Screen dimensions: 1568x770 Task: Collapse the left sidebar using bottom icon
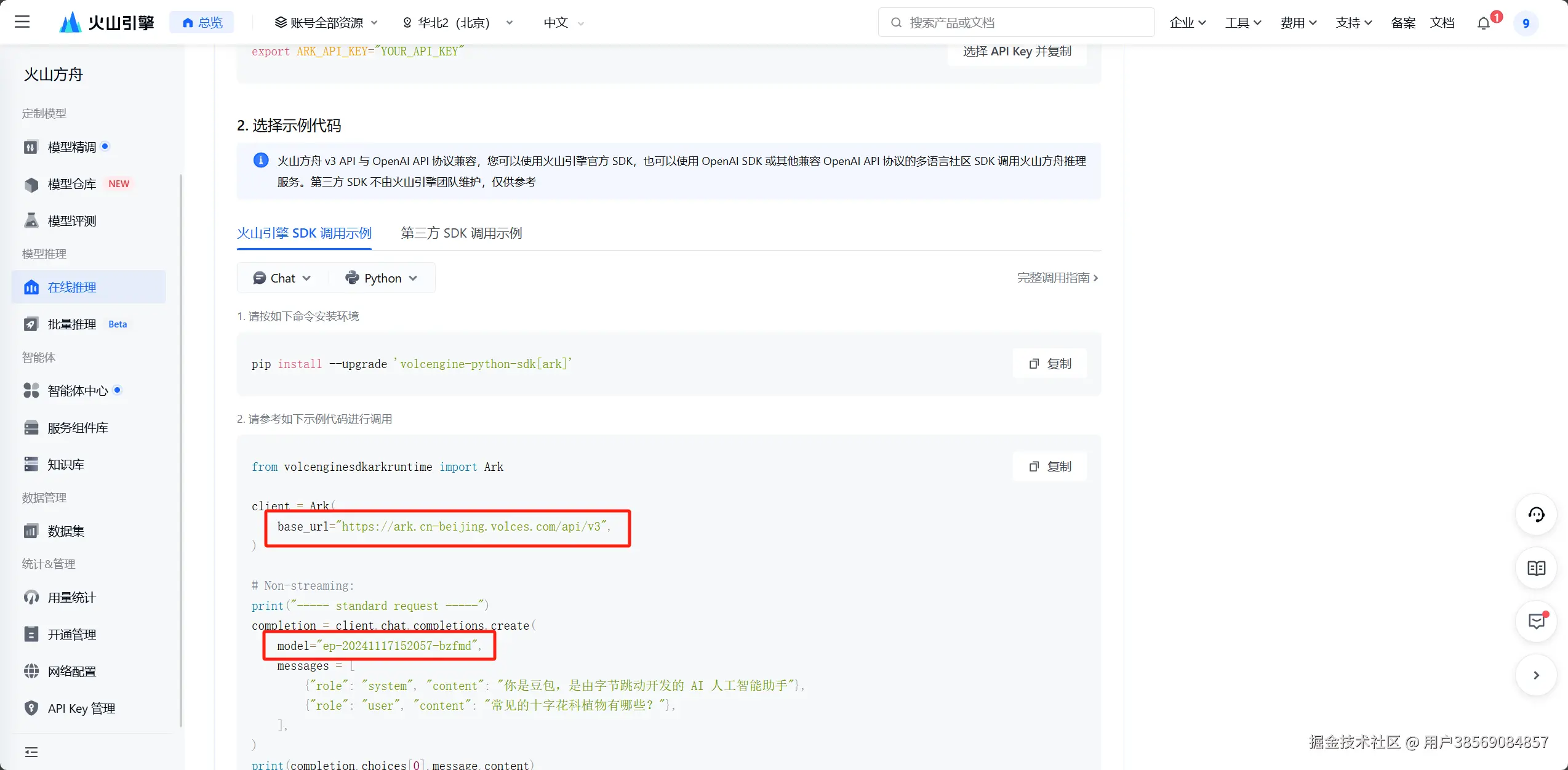pos(31,752)
